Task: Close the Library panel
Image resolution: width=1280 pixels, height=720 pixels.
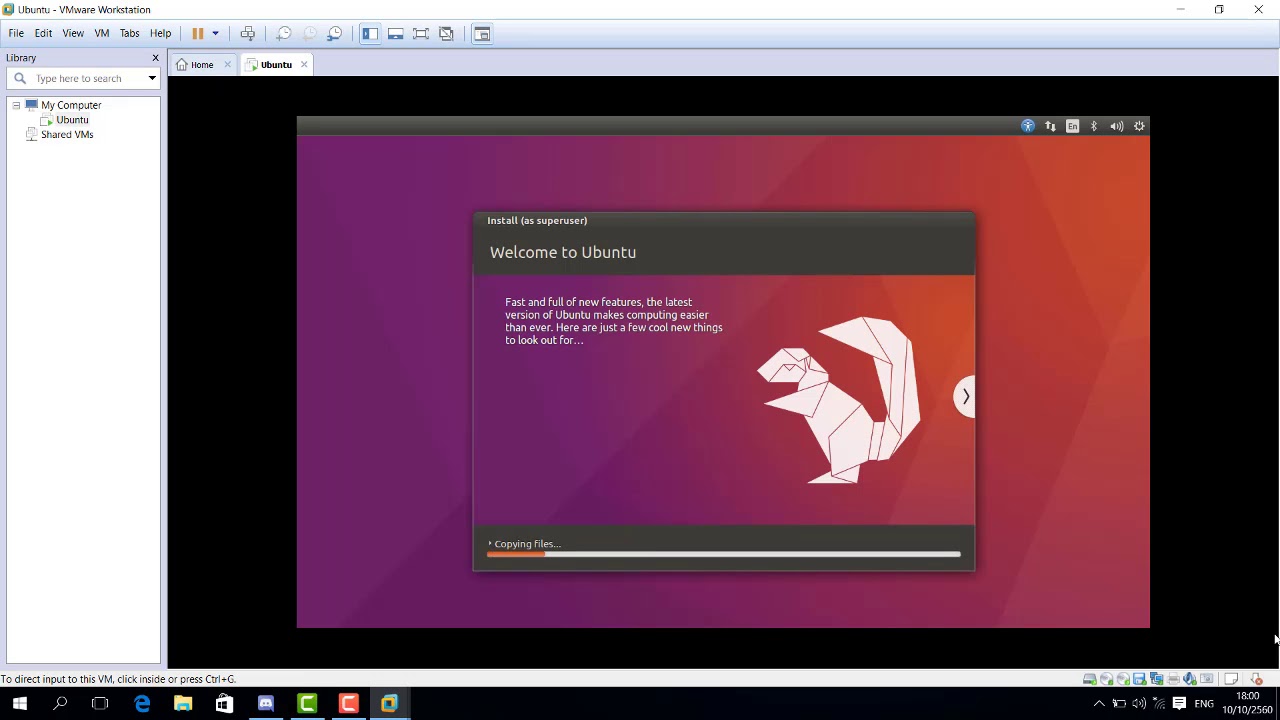Action: [155, 58]
